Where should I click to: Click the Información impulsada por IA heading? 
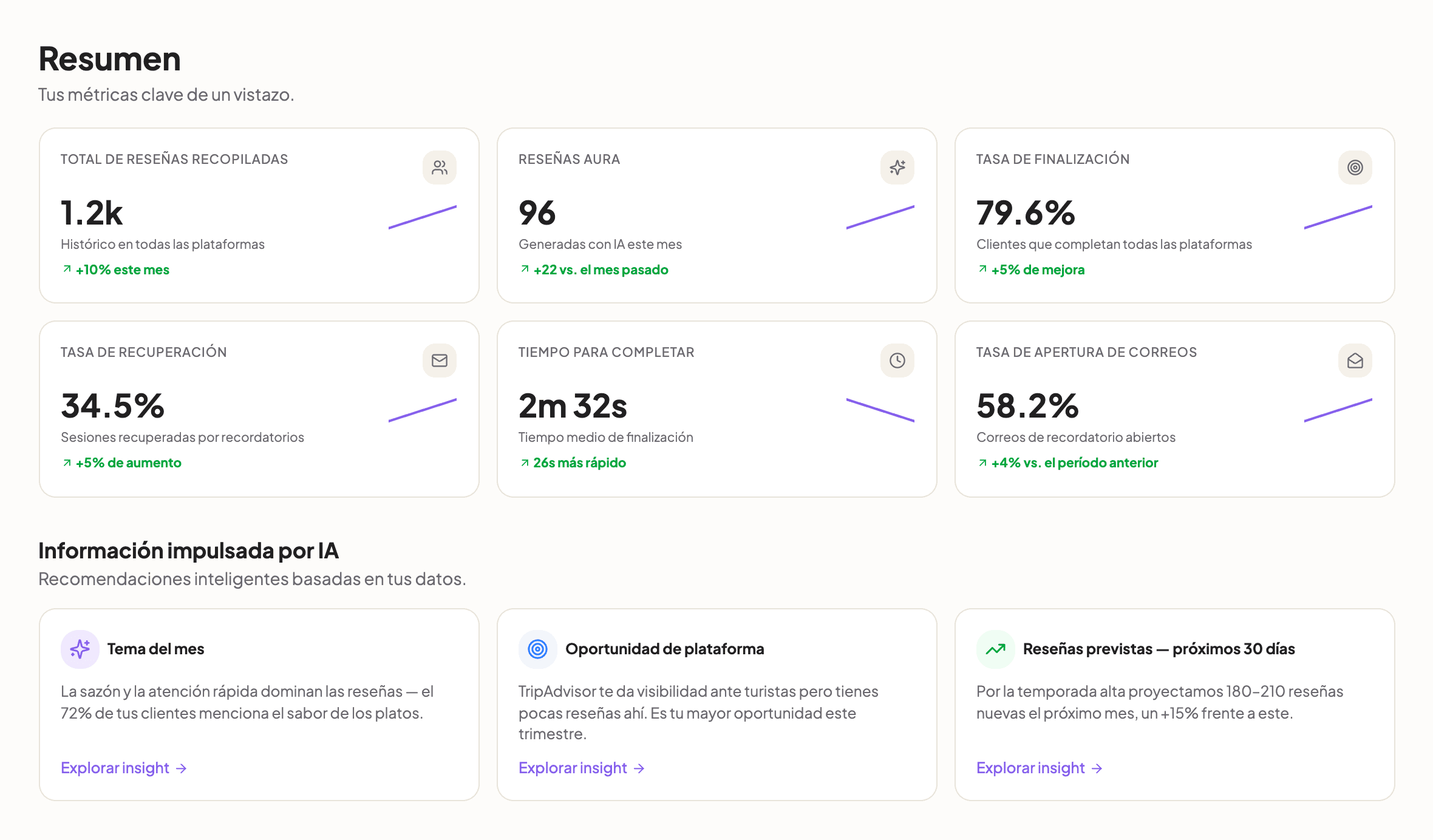pyautogui.click(x=188, y=550)
